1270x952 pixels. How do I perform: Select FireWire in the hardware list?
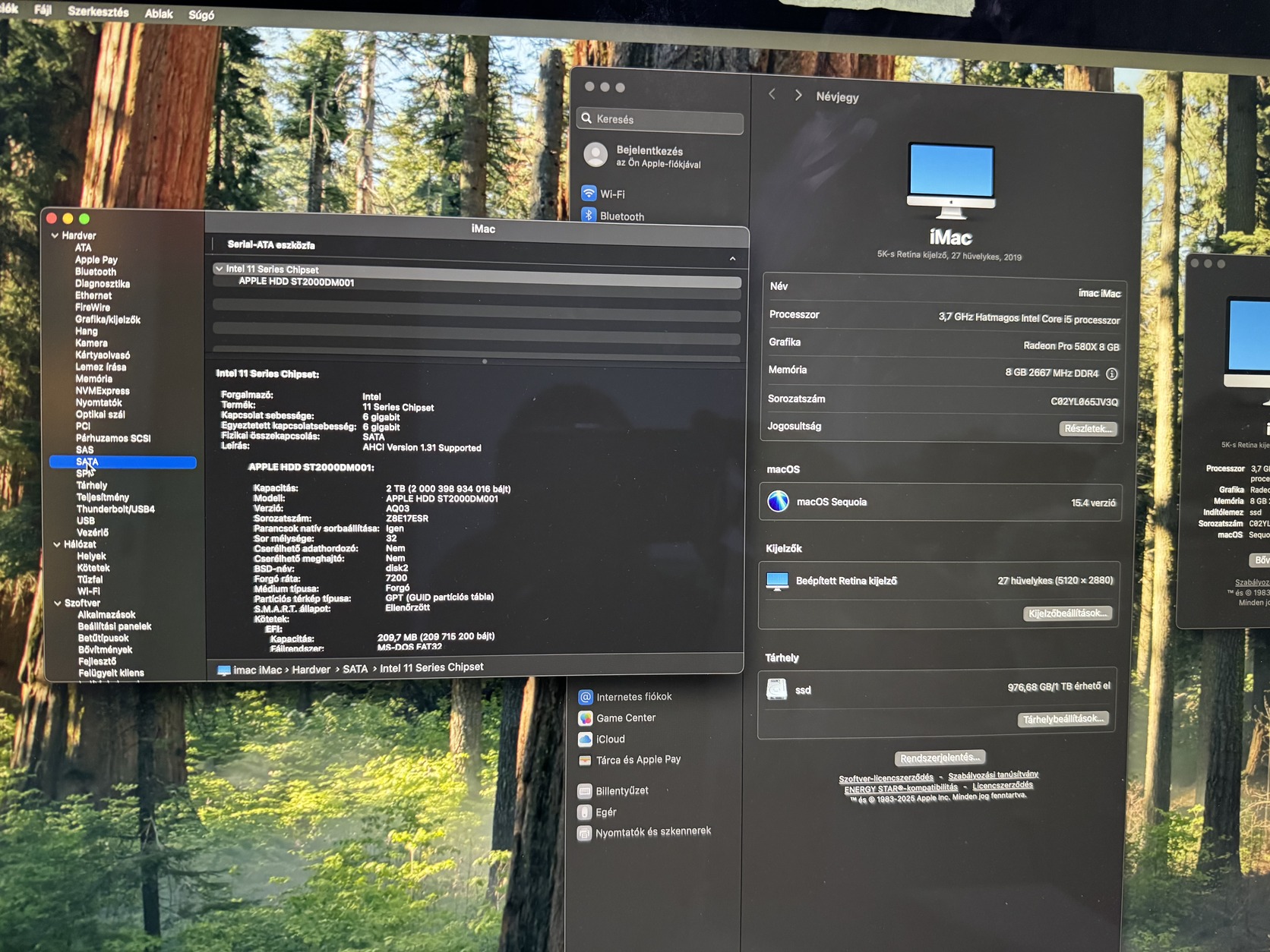click(x=93, y=307)
